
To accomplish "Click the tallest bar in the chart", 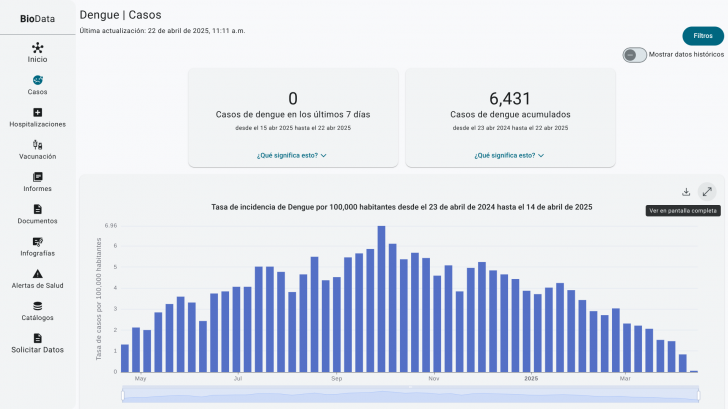I will [381, 299].
